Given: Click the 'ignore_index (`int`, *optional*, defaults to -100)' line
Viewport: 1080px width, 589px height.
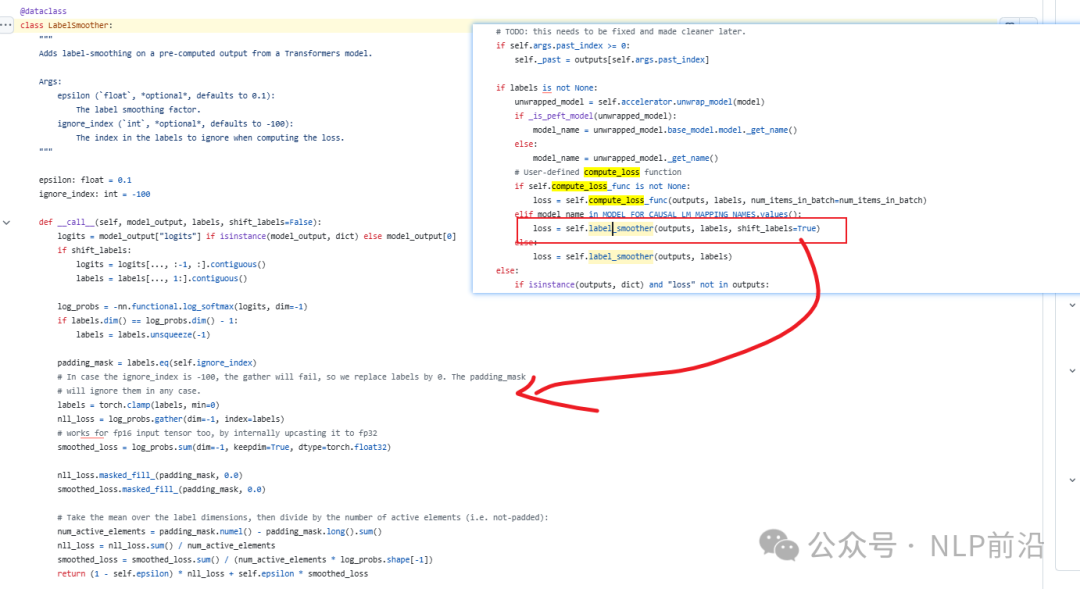Looking at the screenshot, I should pos(175,124).
